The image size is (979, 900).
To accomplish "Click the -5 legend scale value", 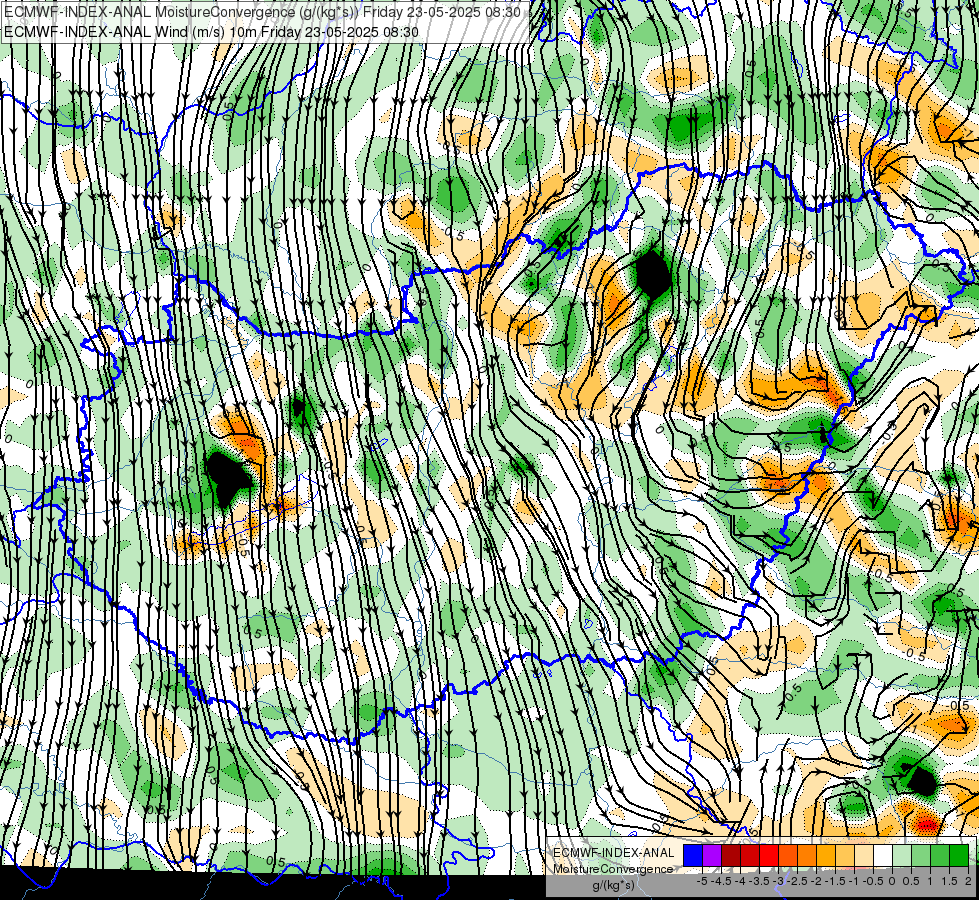I will pos(702,881).
